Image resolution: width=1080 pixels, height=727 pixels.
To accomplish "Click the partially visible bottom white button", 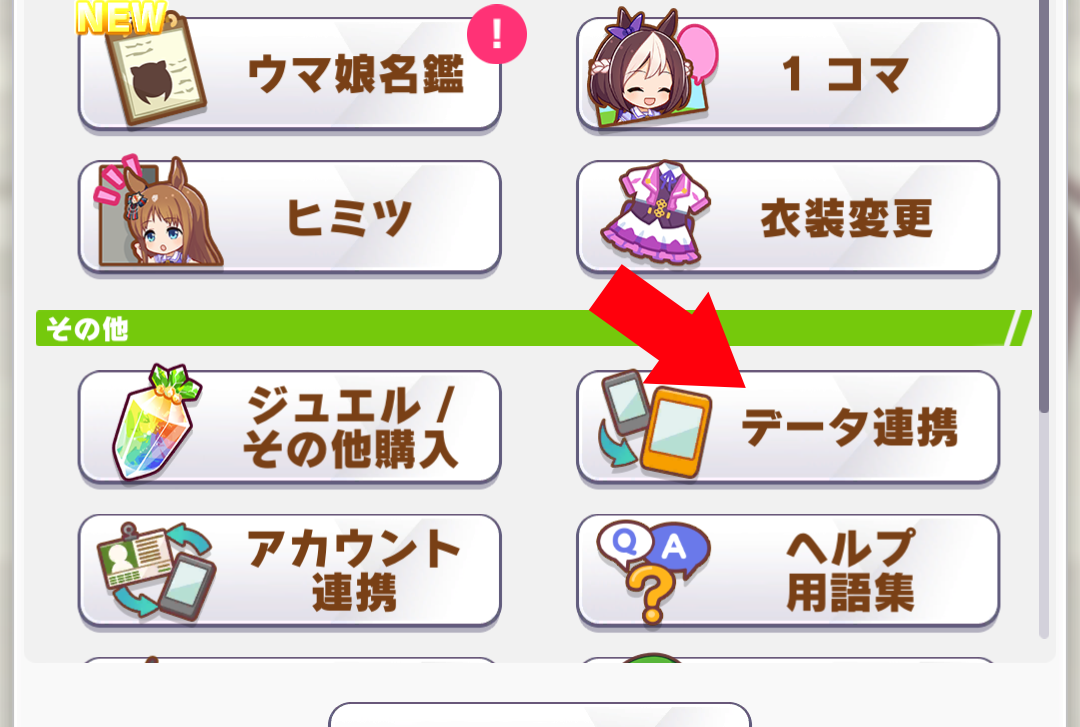I will pyautogui.click(x=539, y=715).
